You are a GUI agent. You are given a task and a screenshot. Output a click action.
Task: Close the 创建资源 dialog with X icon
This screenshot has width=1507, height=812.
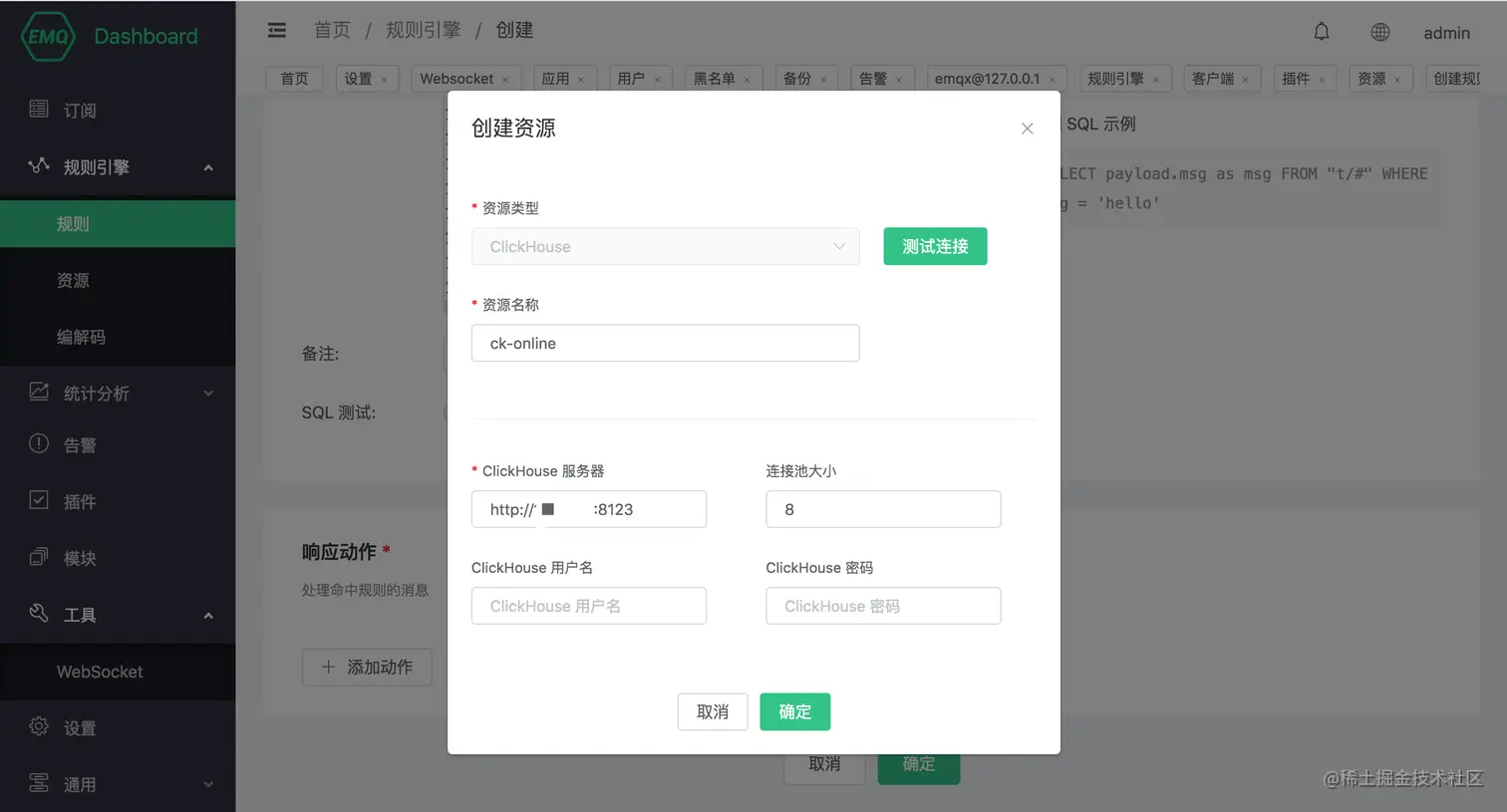point(1028,129)
